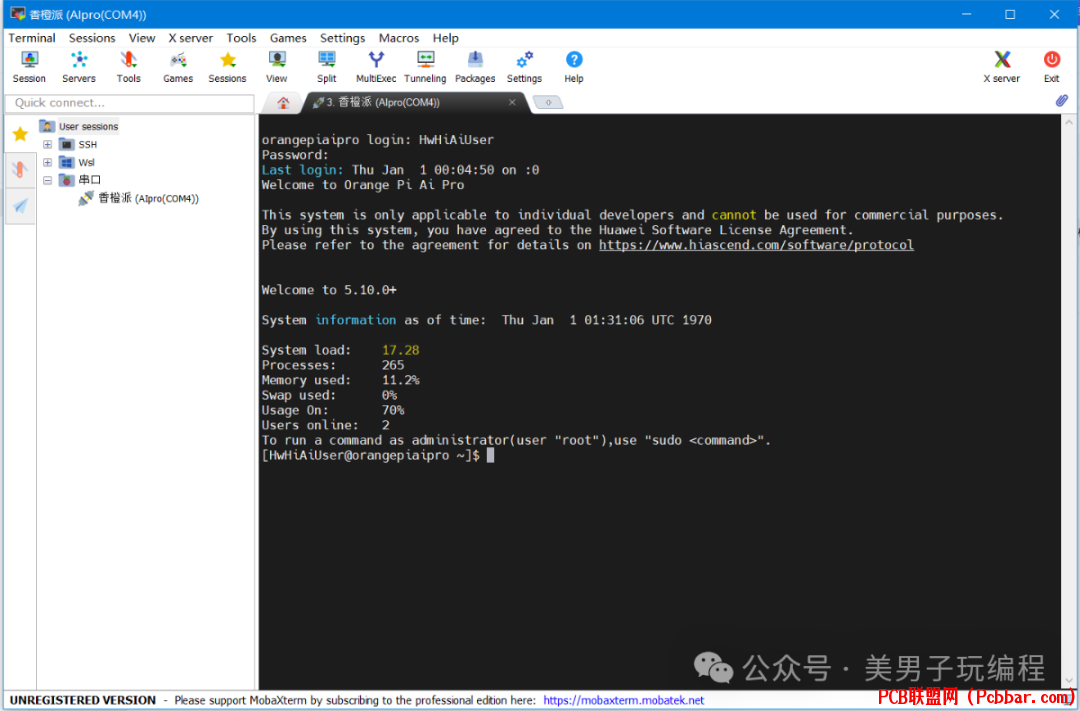Select the 串口 folder in sessions tree

pyautogui.click(x=90, y=181)
